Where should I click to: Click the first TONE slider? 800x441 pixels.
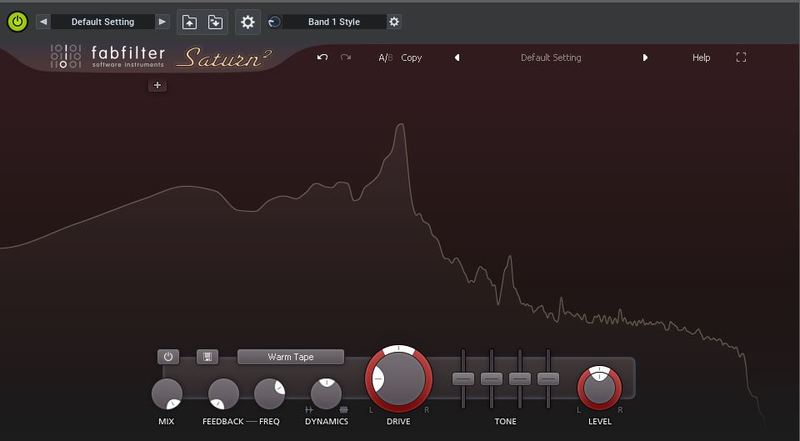point(463,379)
